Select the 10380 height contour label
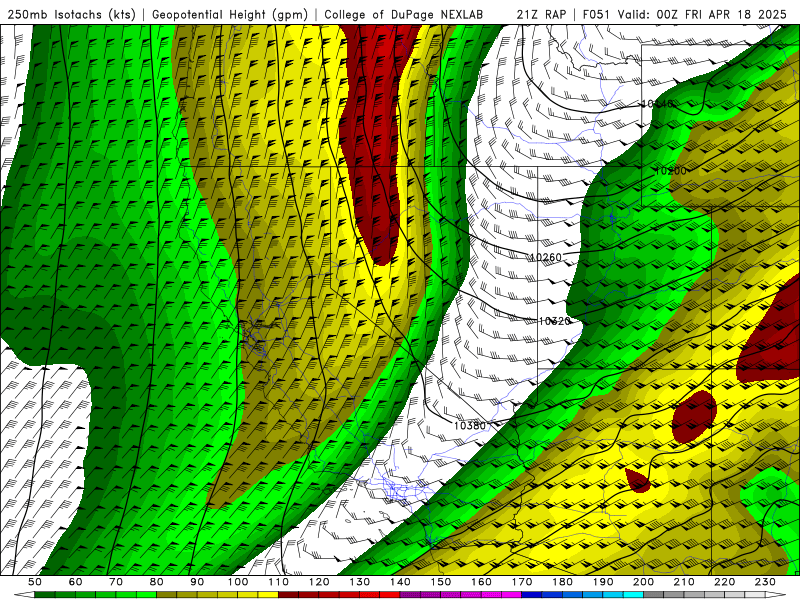 coord(470,426)
